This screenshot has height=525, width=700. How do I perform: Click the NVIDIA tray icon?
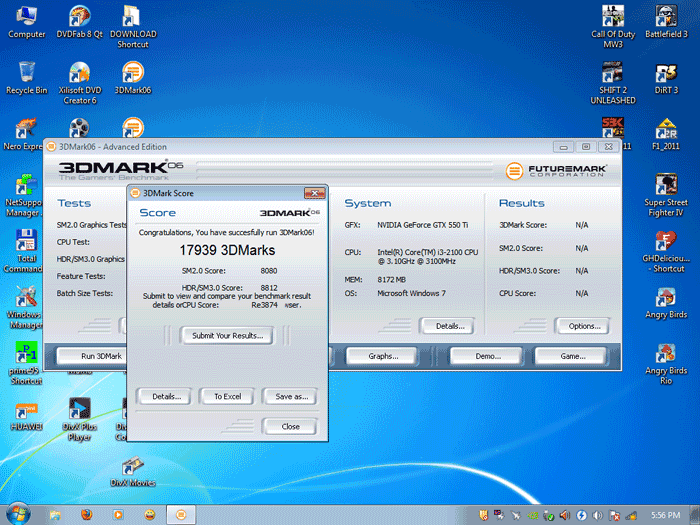pyautogui.click(x=533, y=515)
